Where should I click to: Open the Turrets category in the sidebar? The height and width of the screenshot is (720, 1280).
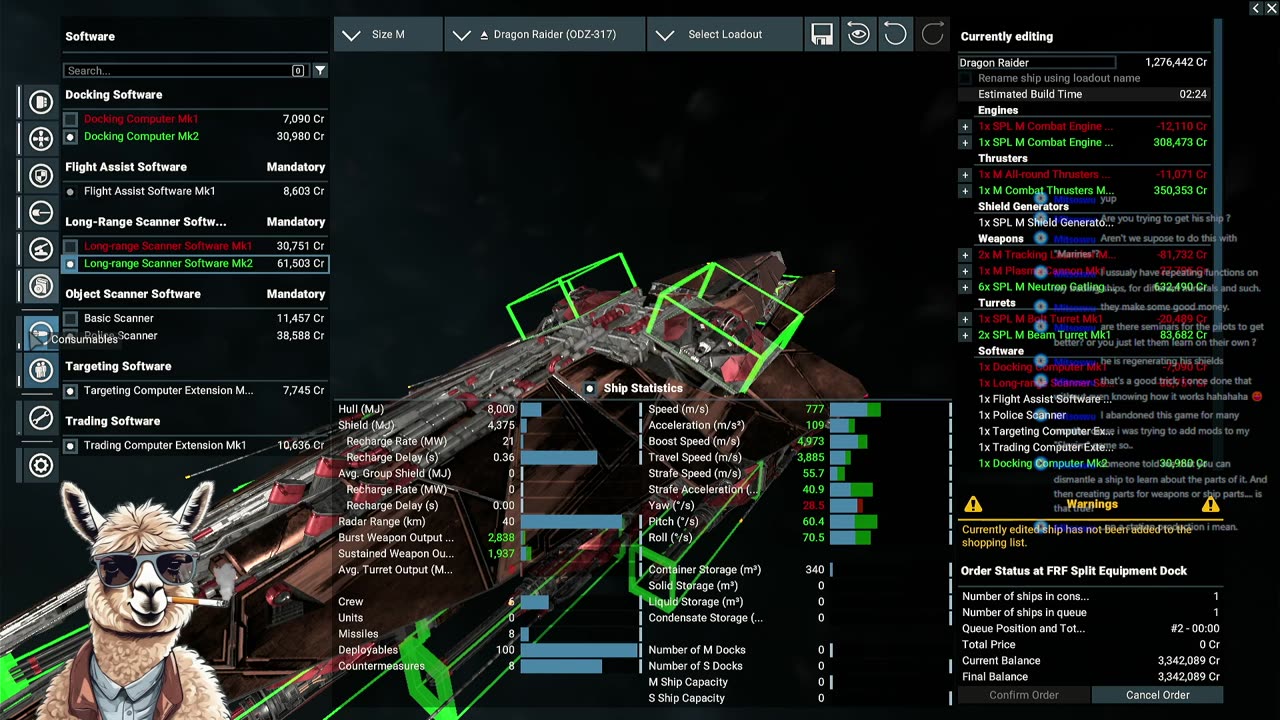pyautogui.click(x=41, y=249)
